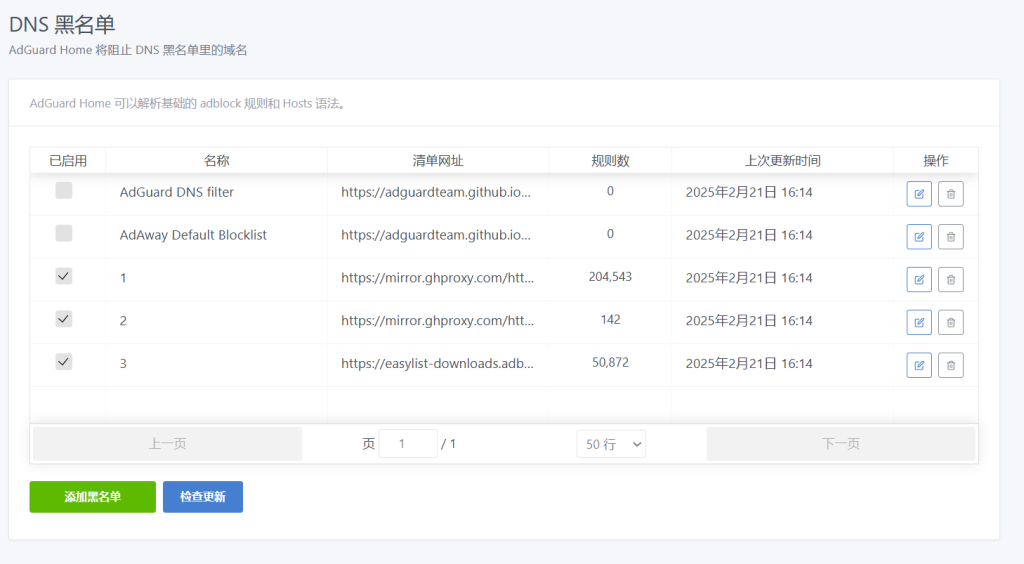Sort by the 已启用 column header
The width and height of the screenshot is (1024, 564).
click(x=68, y=161)
